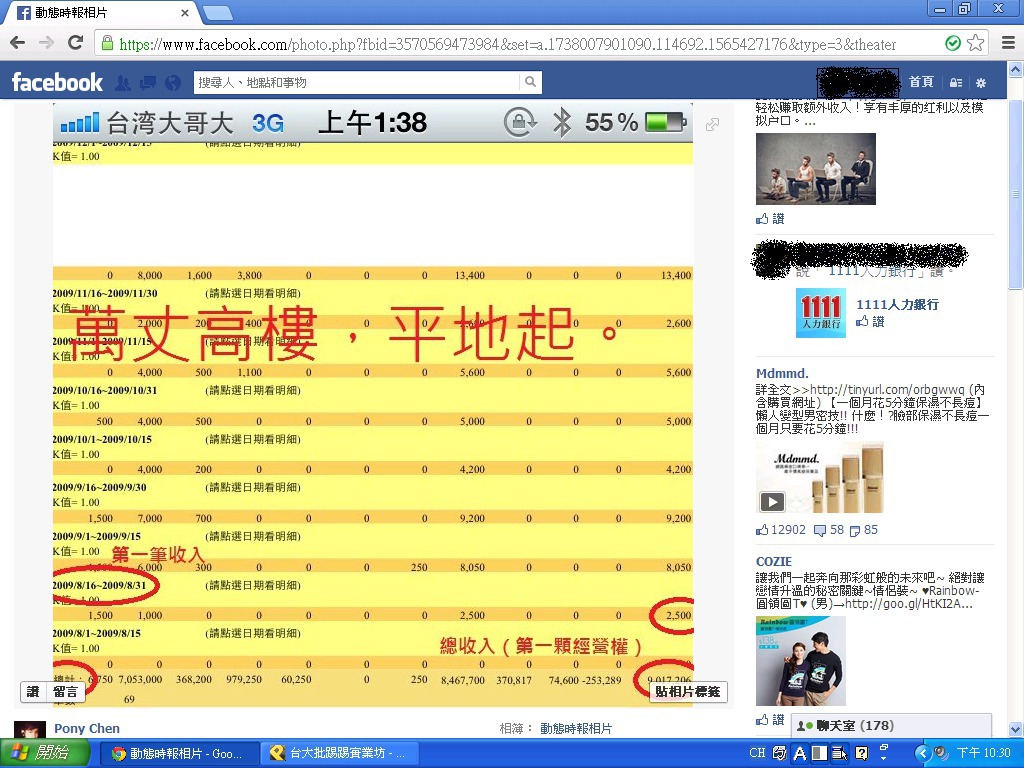Open the Mdmmd. ad title link
This screenshot has height=768, width=1024.
pos(782,374)
